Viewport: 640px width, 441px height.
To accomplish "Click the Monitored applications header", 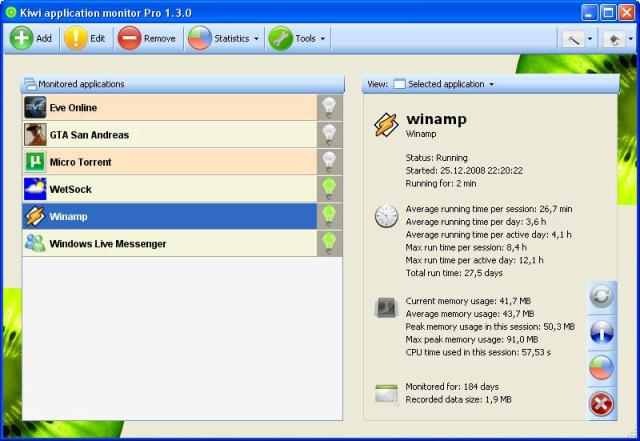I will 182,84.
